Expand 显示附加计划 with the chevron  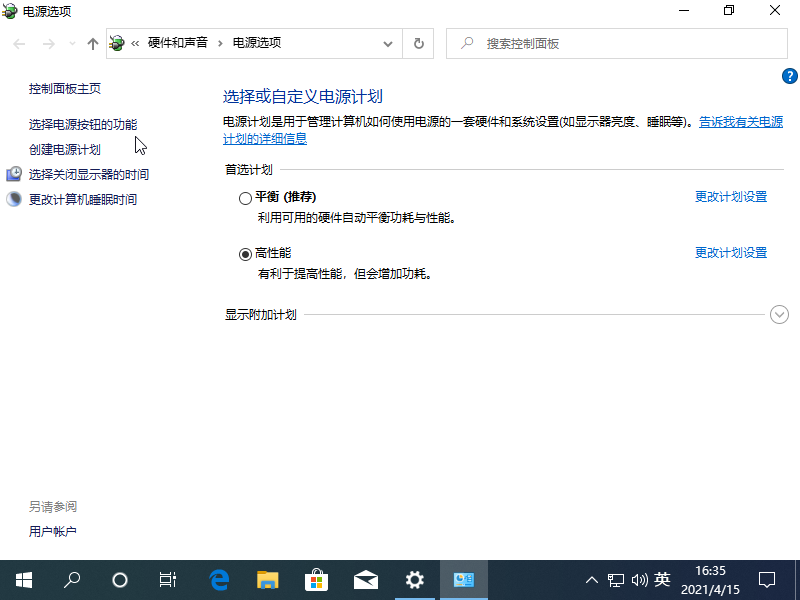pyautogui.click(x=779, y=314)
